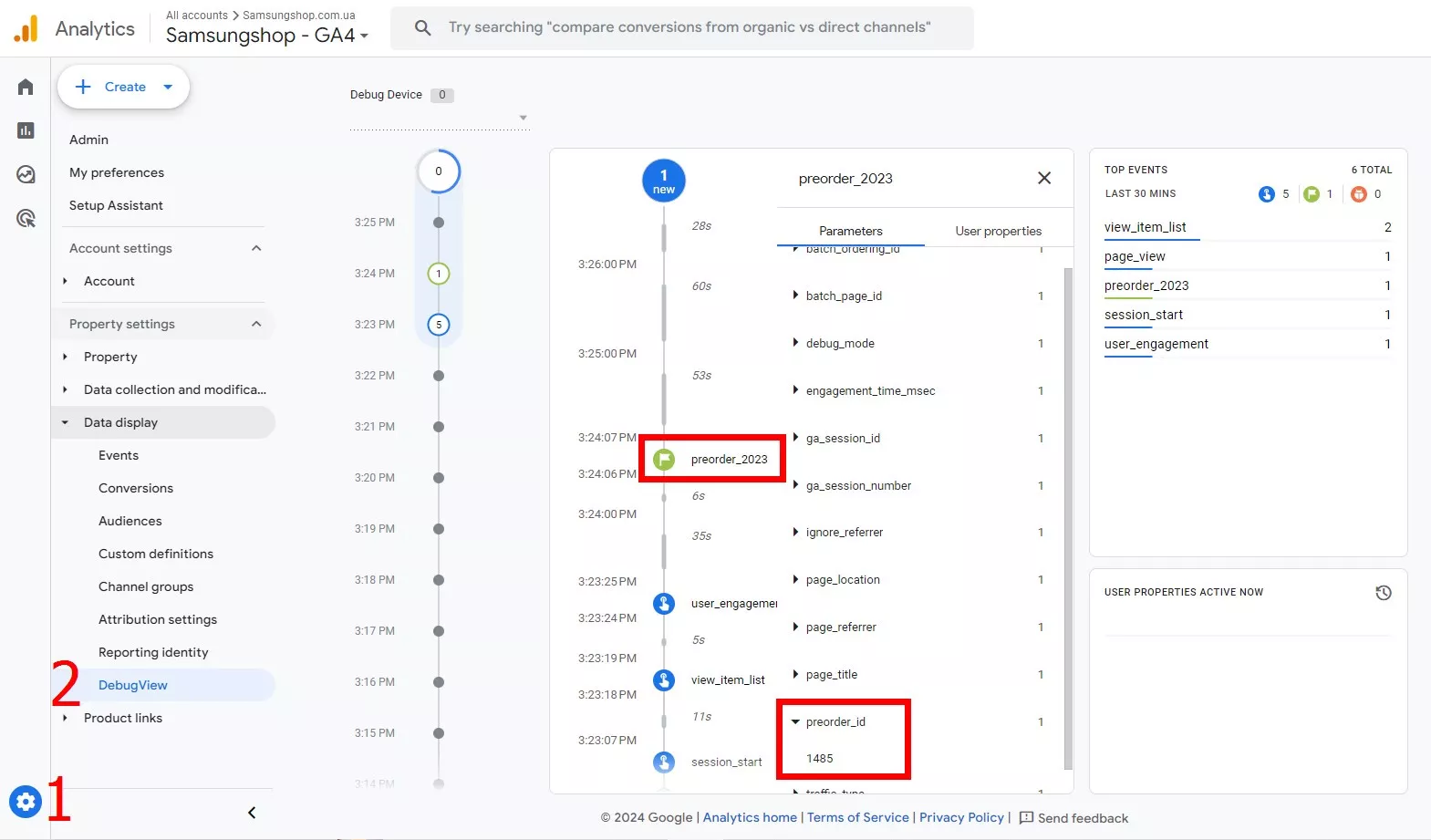
Task: Open Events under Data display
Action: tap(119, 455)
